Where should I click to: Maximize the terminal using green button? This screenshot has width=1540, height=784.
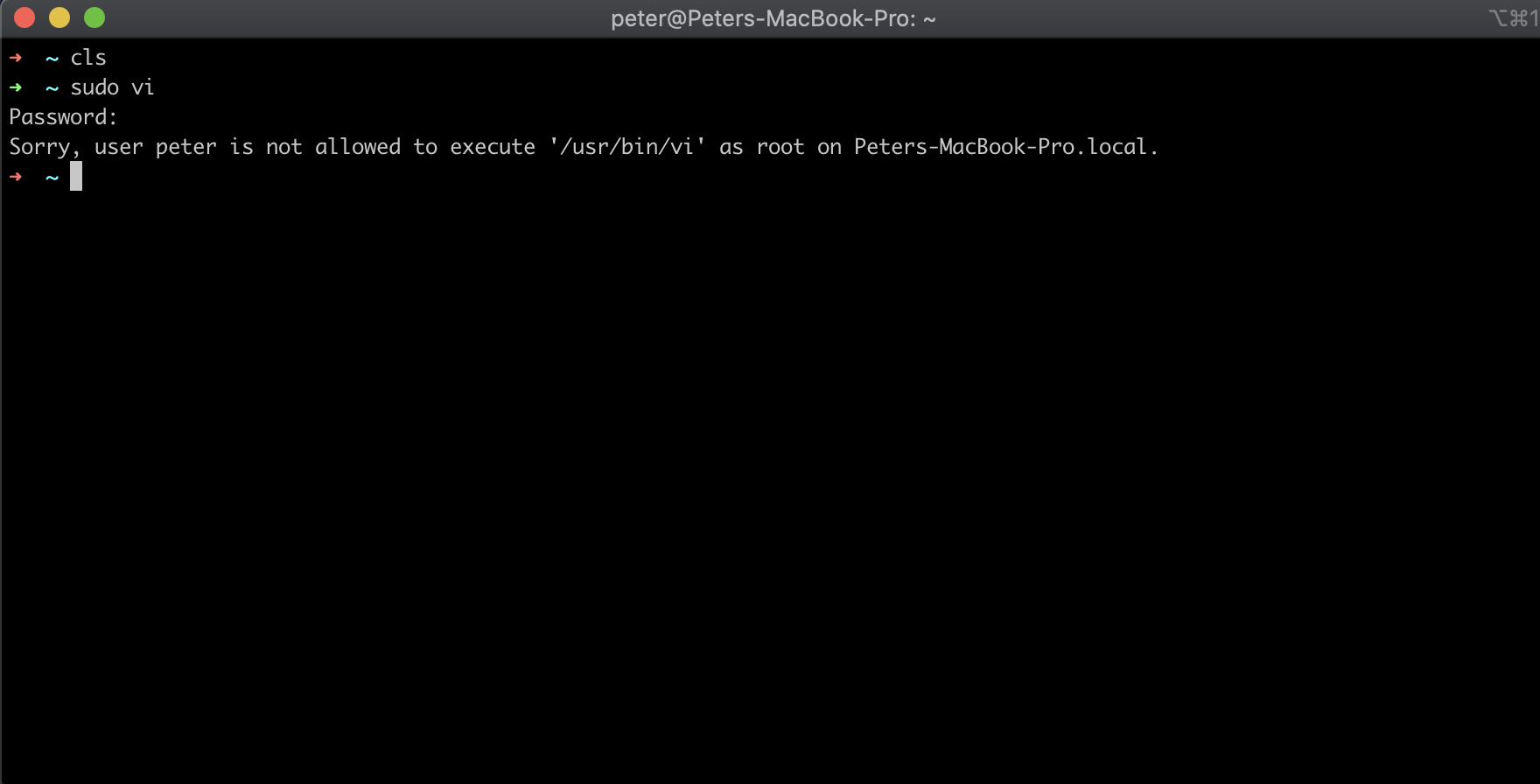[94, 17]
